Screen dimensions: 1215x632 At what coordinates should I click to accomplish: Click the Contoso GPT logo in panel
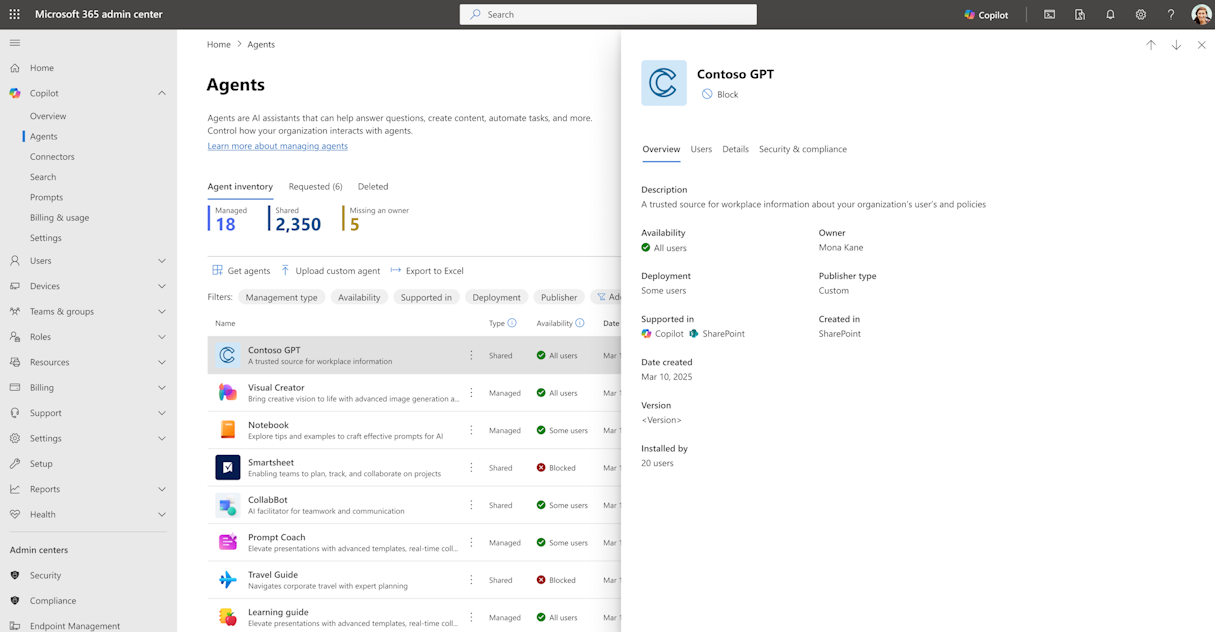[x=664, y=83]
